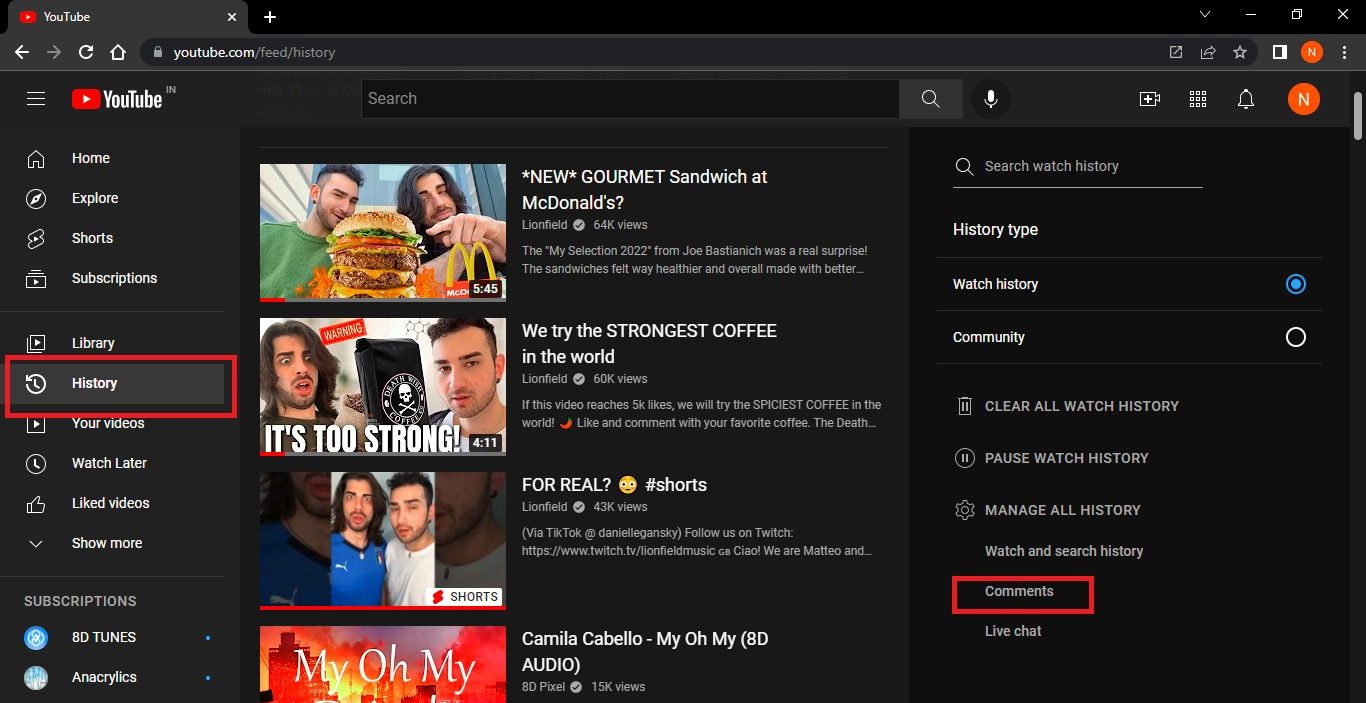This screenshot has width=1366, height=703.
Task: Open the Create video camera icon
Action: (x=1150, y=99)
